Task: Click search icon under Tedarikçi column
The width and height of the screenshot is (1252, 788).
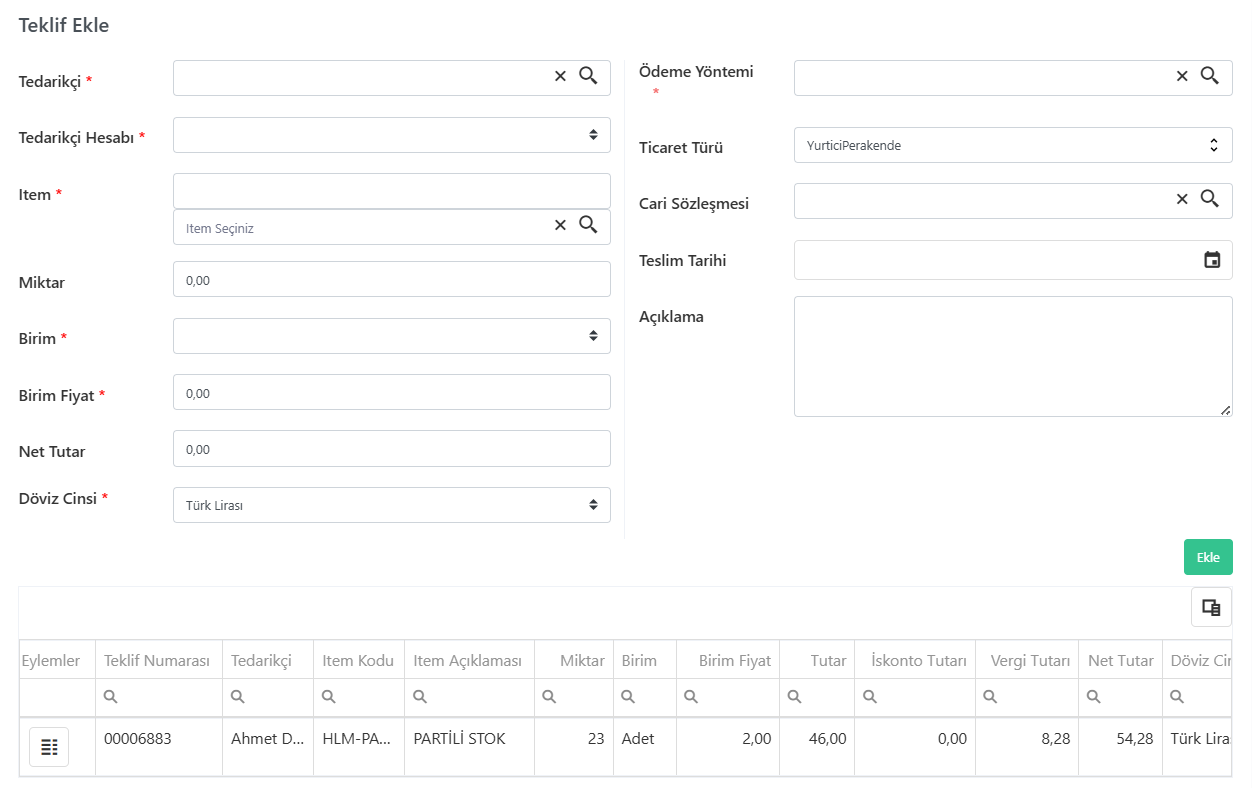Action: [238, 697]
